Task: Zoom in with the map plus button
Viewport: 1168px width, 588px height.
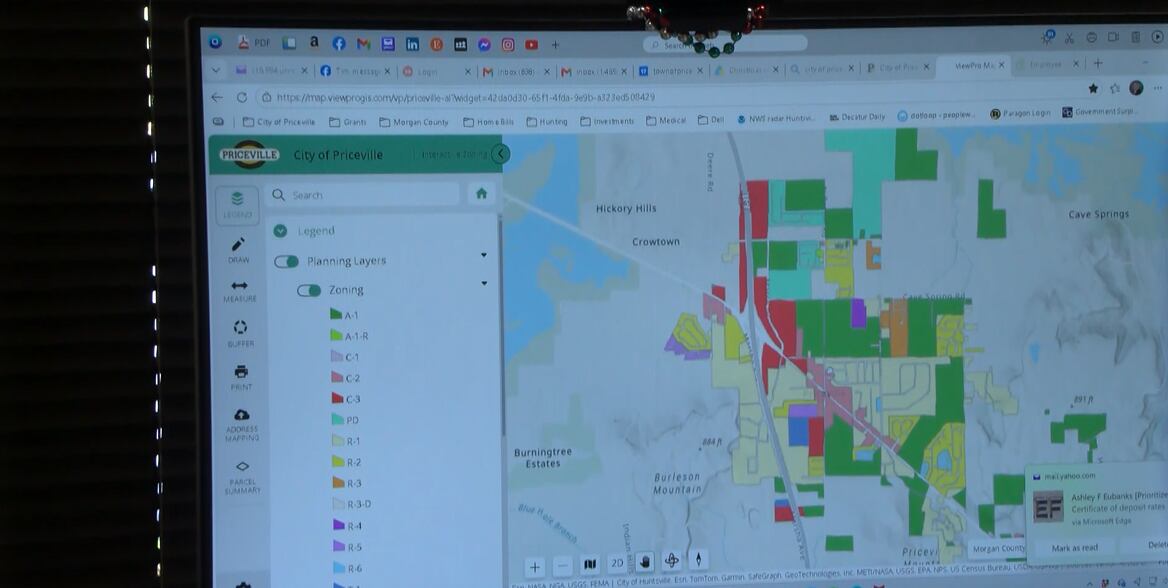Action: click(535, 567)
